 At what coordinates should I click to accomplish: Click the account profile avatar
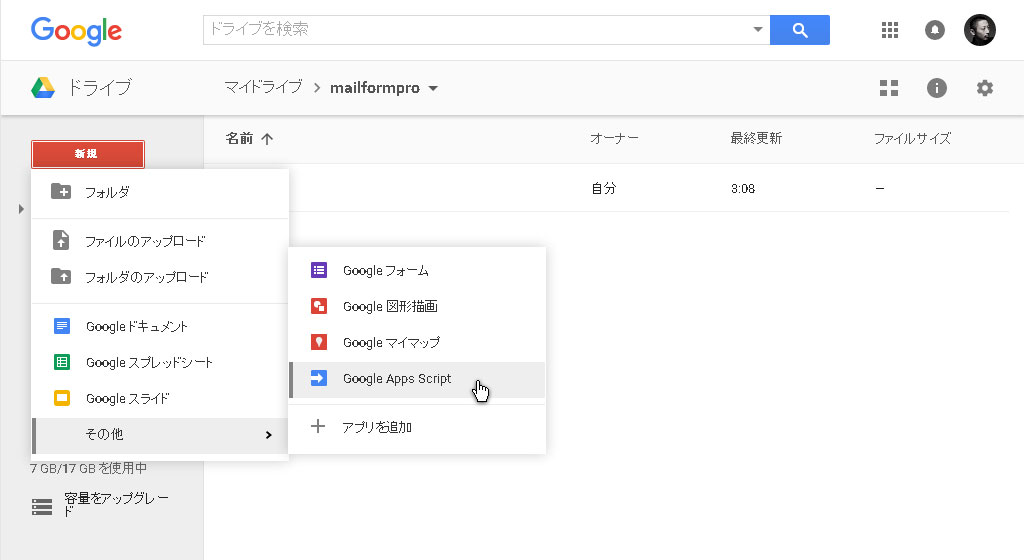point(980,30)
